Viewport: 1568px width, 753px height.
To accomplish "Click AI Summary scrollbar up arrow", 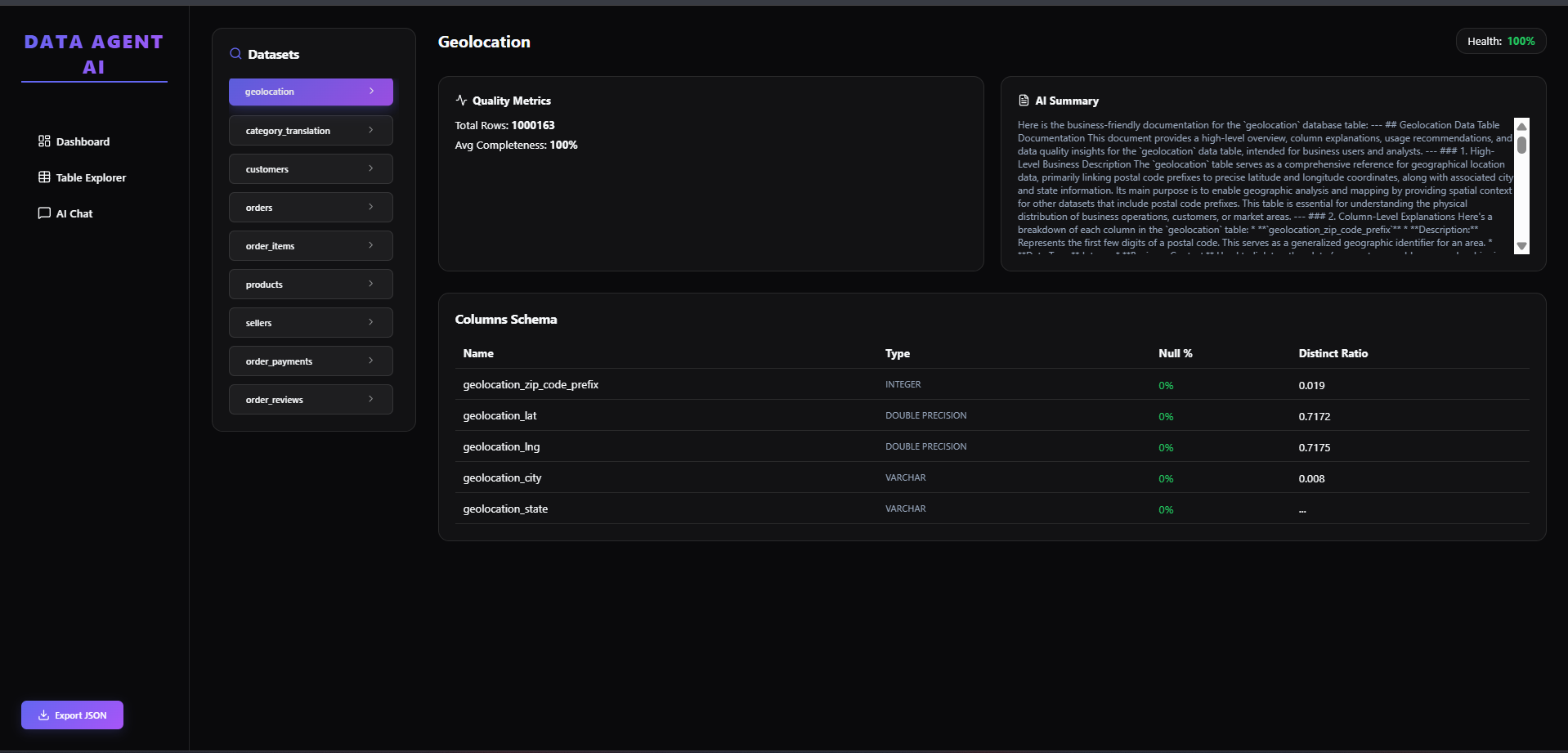I will click(1521, 127).
